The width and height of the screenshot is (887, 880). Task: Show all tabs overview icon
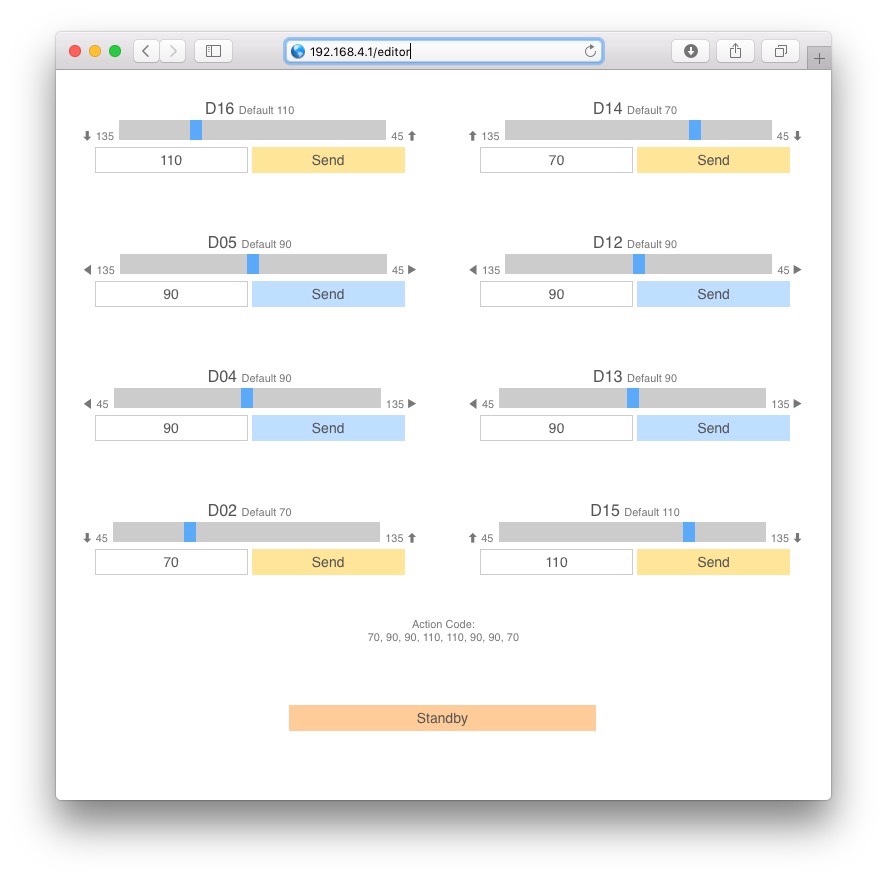pyautogui.click(x=780, y=51)
